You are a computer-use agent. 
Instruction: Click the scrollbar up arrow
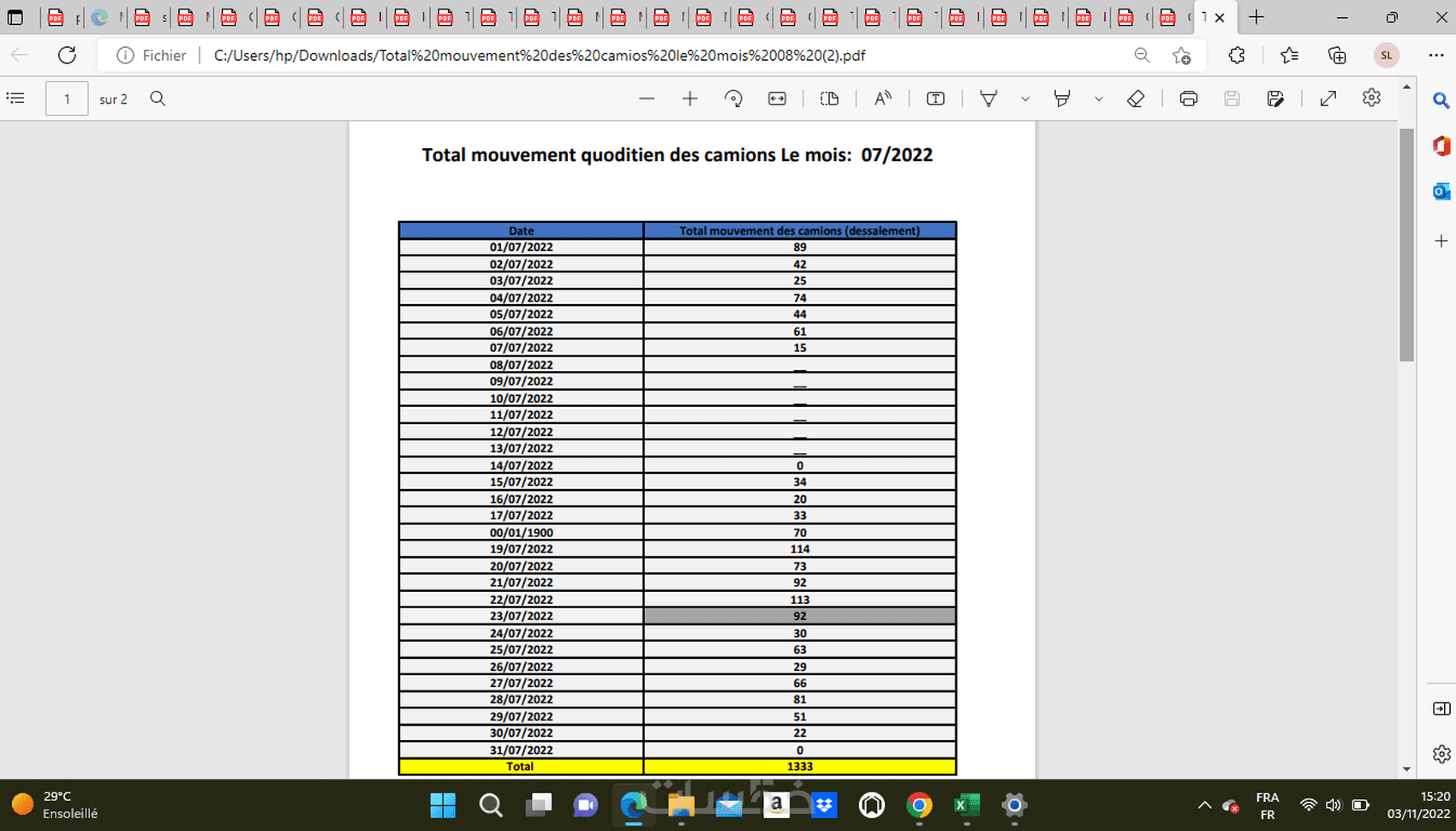[1406, 87]
